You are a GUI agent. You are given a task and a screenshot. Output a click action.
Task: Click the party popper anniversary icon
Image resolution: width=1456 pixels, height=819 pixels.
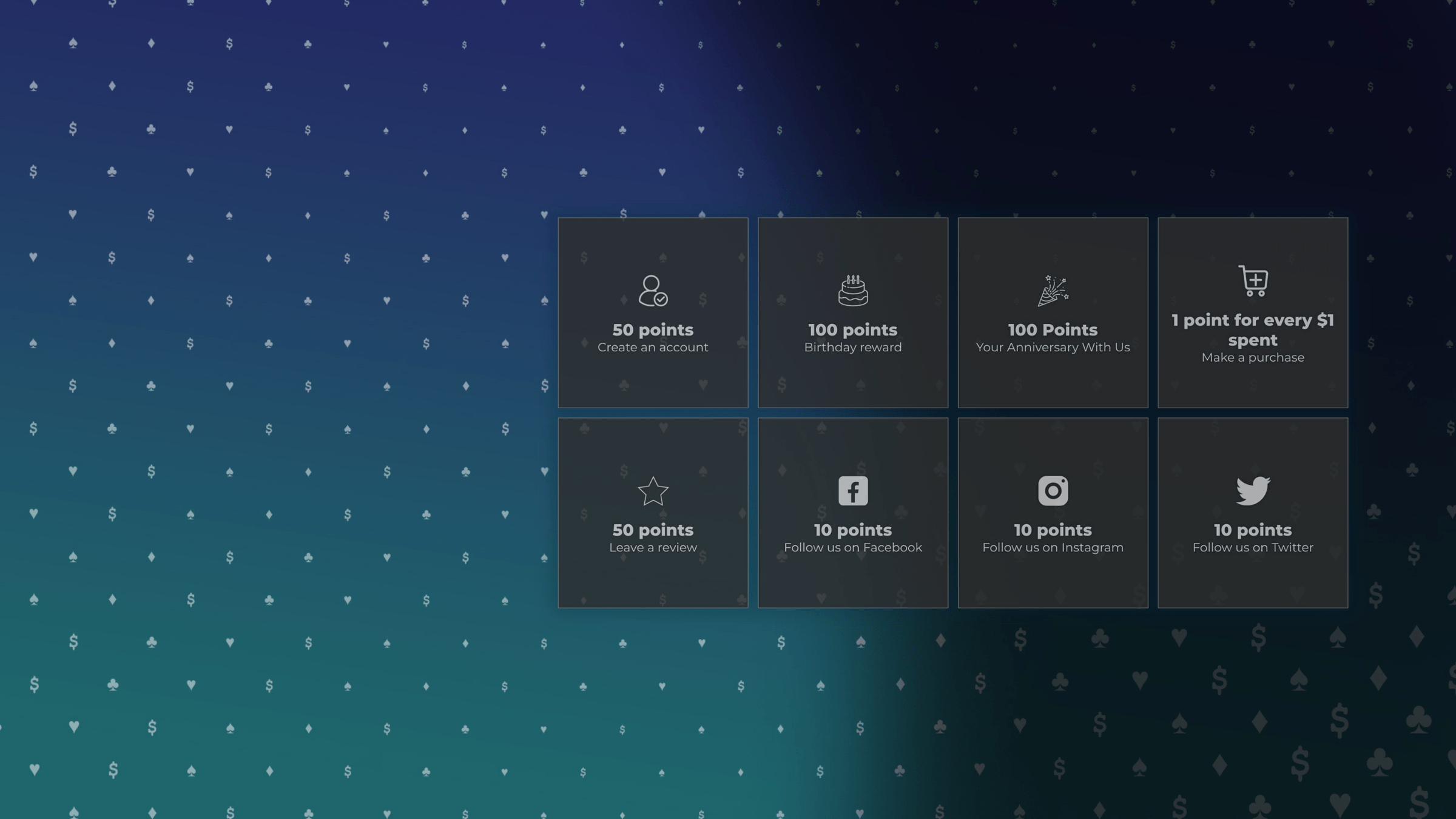coord(1053,291)
